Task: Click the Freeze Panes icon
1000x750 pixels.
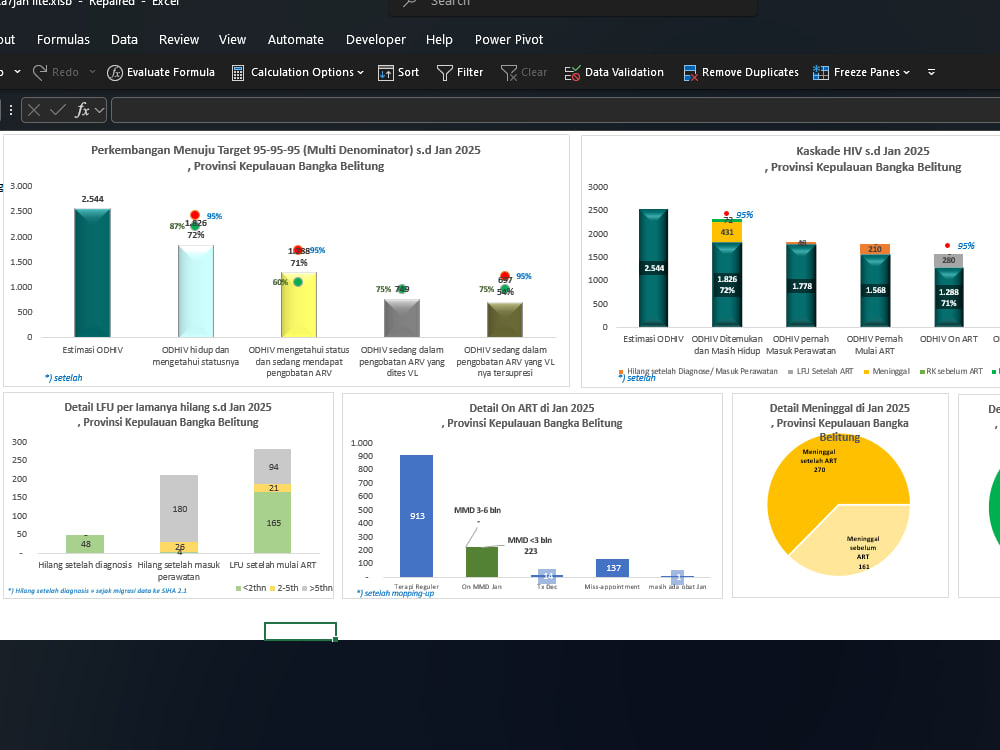Action: coord(821,73)
